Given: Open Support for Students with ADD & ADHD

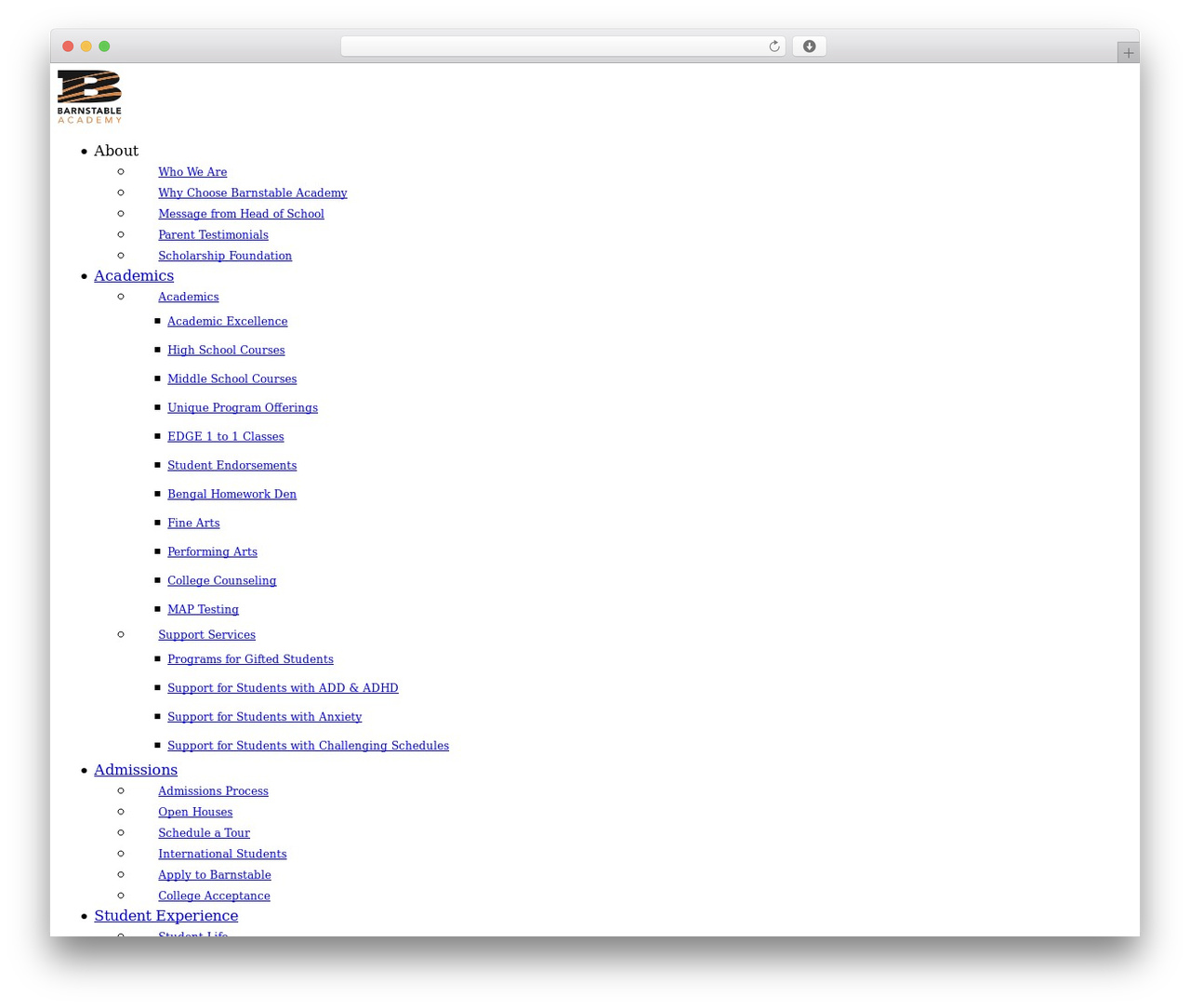Looking at the screenshot, I should pyautogui.click(x=283, y=688).
